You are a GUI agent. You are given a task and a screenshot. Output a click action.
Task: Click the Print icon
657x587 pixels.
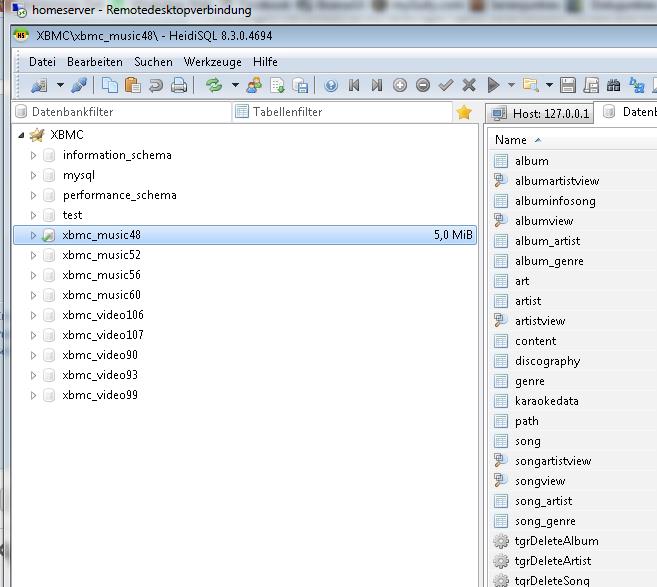tap(178, 85)
